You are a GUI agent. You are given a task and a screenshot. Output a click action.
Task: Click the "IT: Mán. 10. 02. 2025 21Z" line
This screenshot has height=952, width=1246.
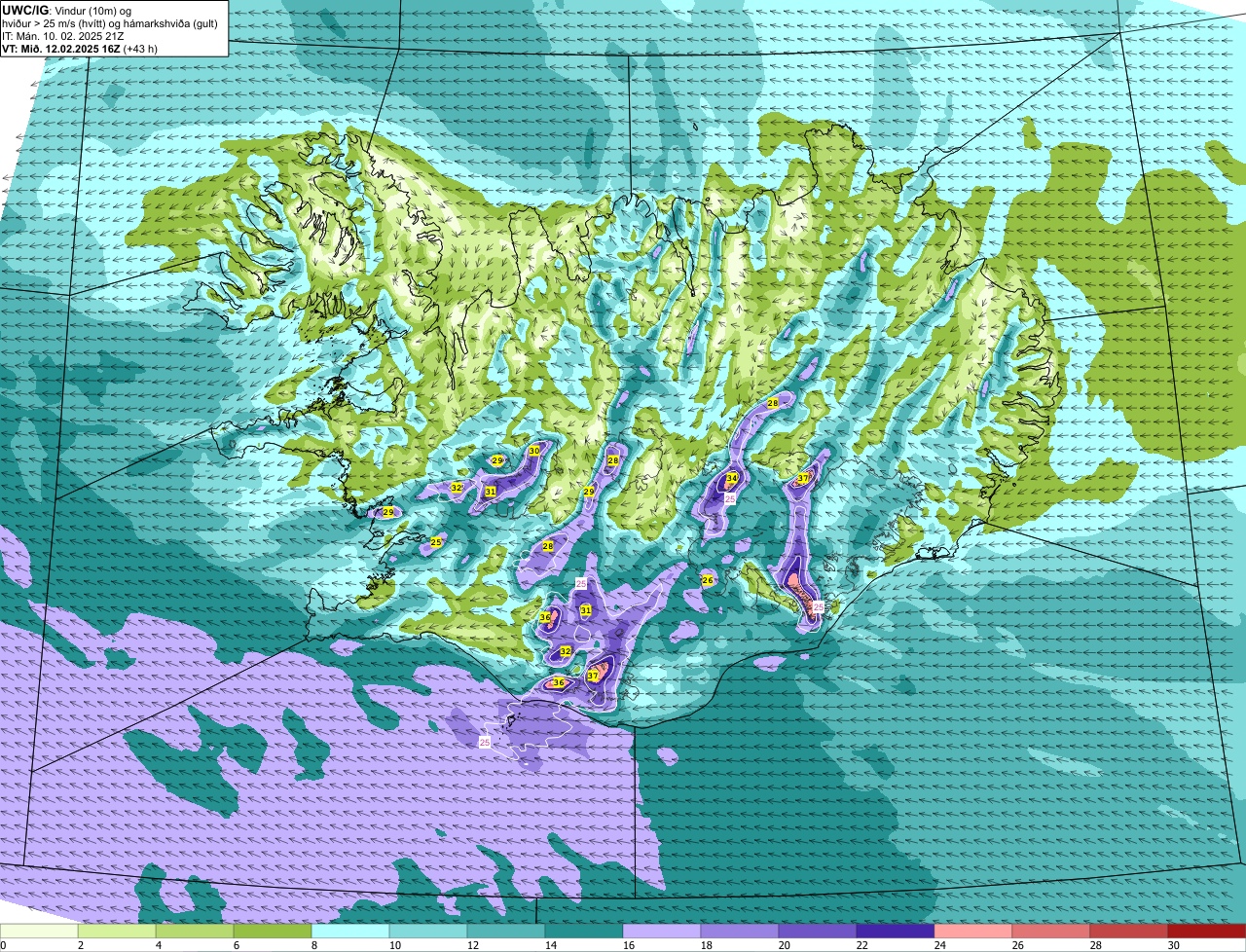pos(64,36)
